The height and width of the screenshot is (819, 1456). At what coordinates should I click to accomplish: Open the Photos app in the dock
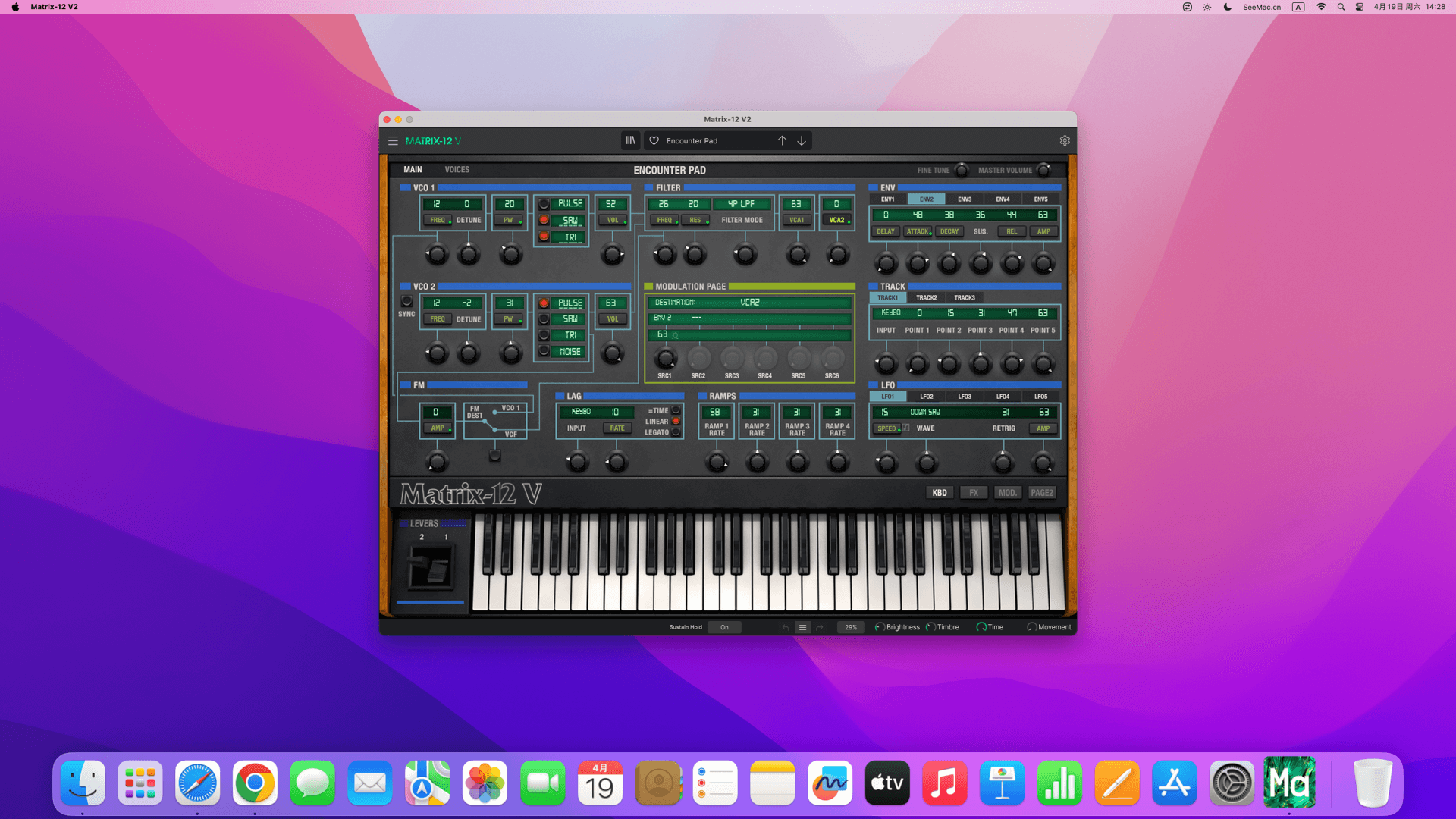pos(485,783)
